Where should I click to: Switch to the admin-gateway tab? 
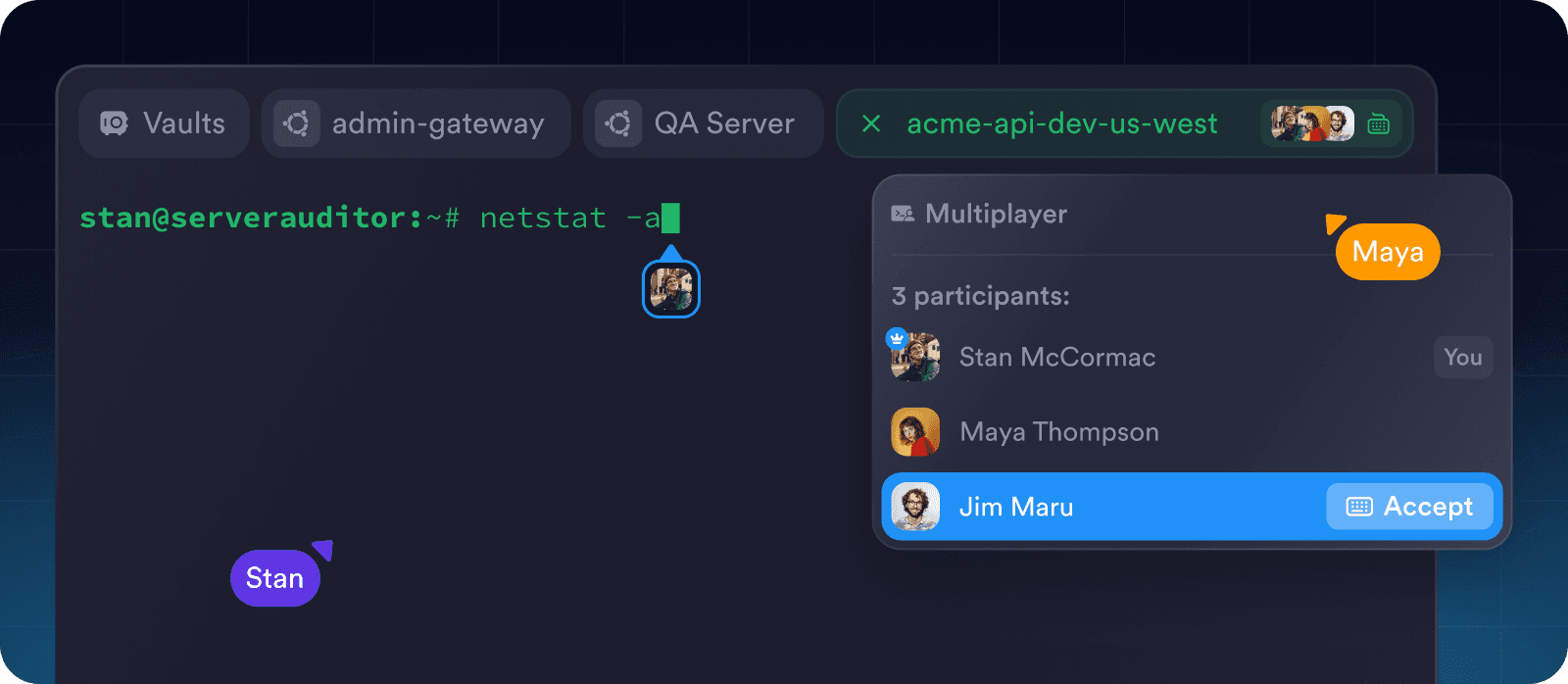[x=416, y=123]
